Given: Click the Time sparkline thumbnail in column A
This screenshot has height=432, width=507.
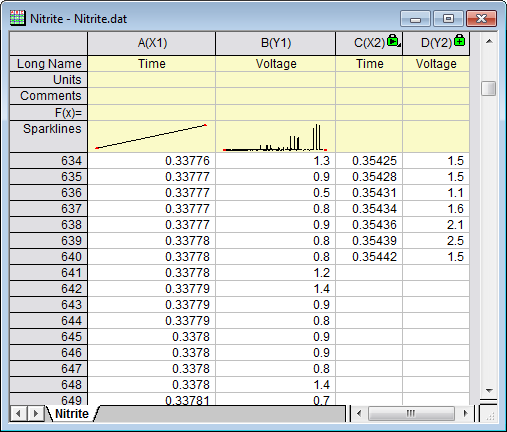Looking at the screenshot, I should (x=152, y=137).
